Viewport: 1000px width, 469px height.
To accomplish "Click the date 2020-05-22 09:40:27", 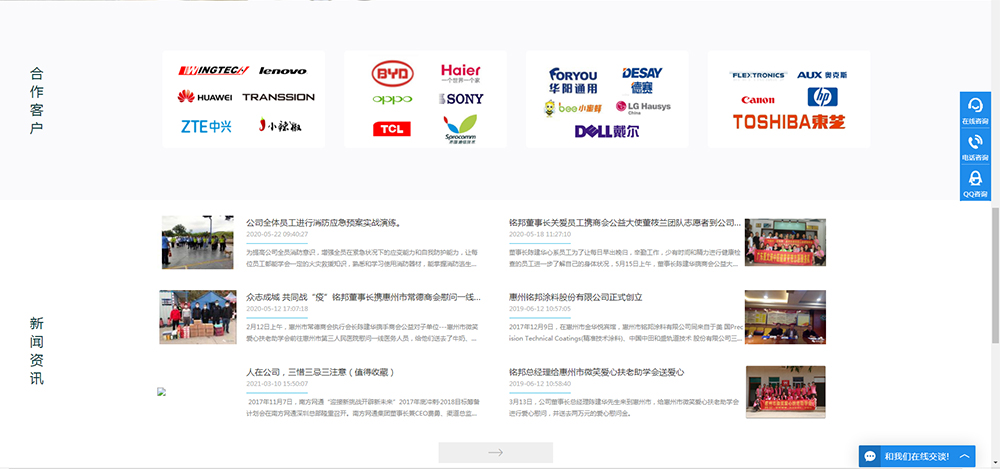I will (x=277, y=235).
